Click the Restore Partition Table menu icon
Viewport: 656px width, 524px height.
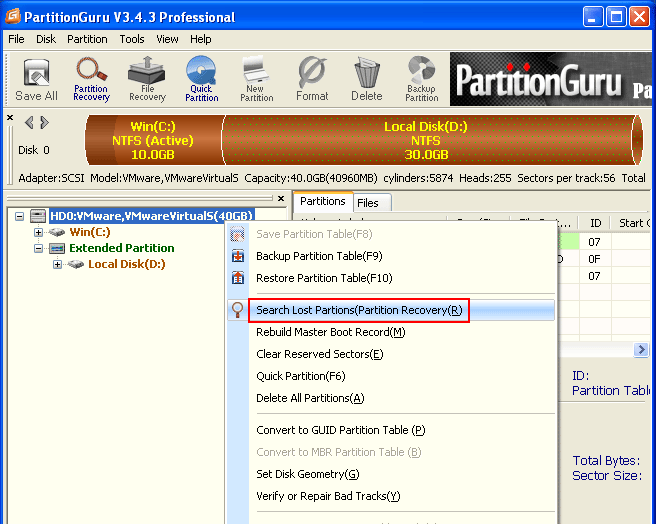coord(238,277)
